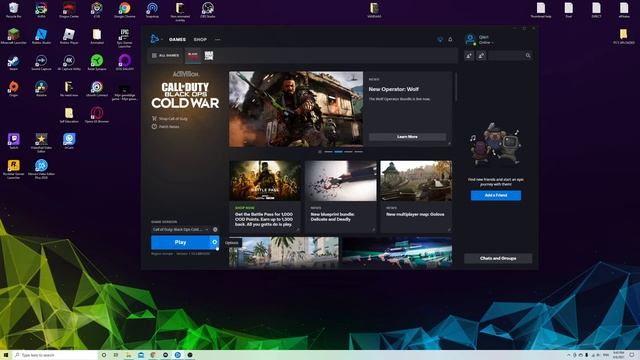The height and width of the screenshot is (360, 640).
Task: Click the blue Play button
Action: tap(180, 242)
